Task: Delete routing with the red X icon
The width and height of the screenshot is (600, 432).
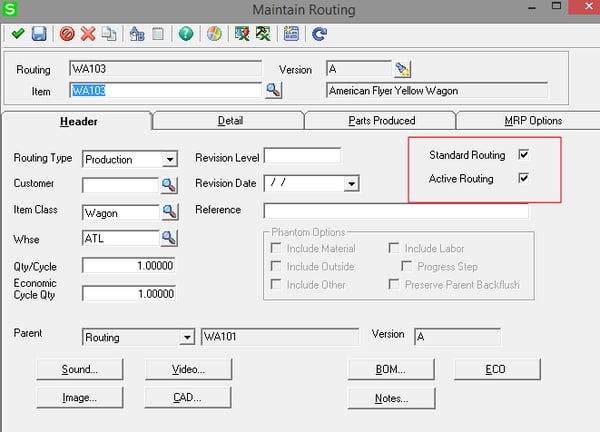Action: [x=88, y=34]
